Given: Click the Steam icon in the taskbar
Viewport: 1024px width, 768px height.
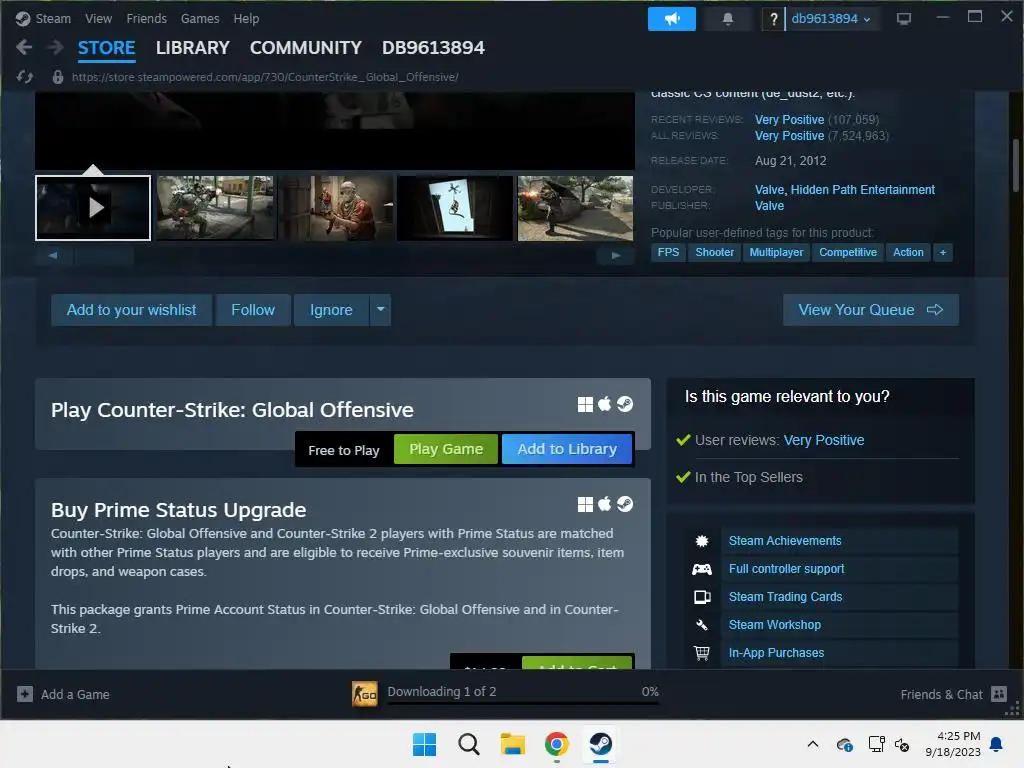Looking at the screenshot, I should pos(601,744).
